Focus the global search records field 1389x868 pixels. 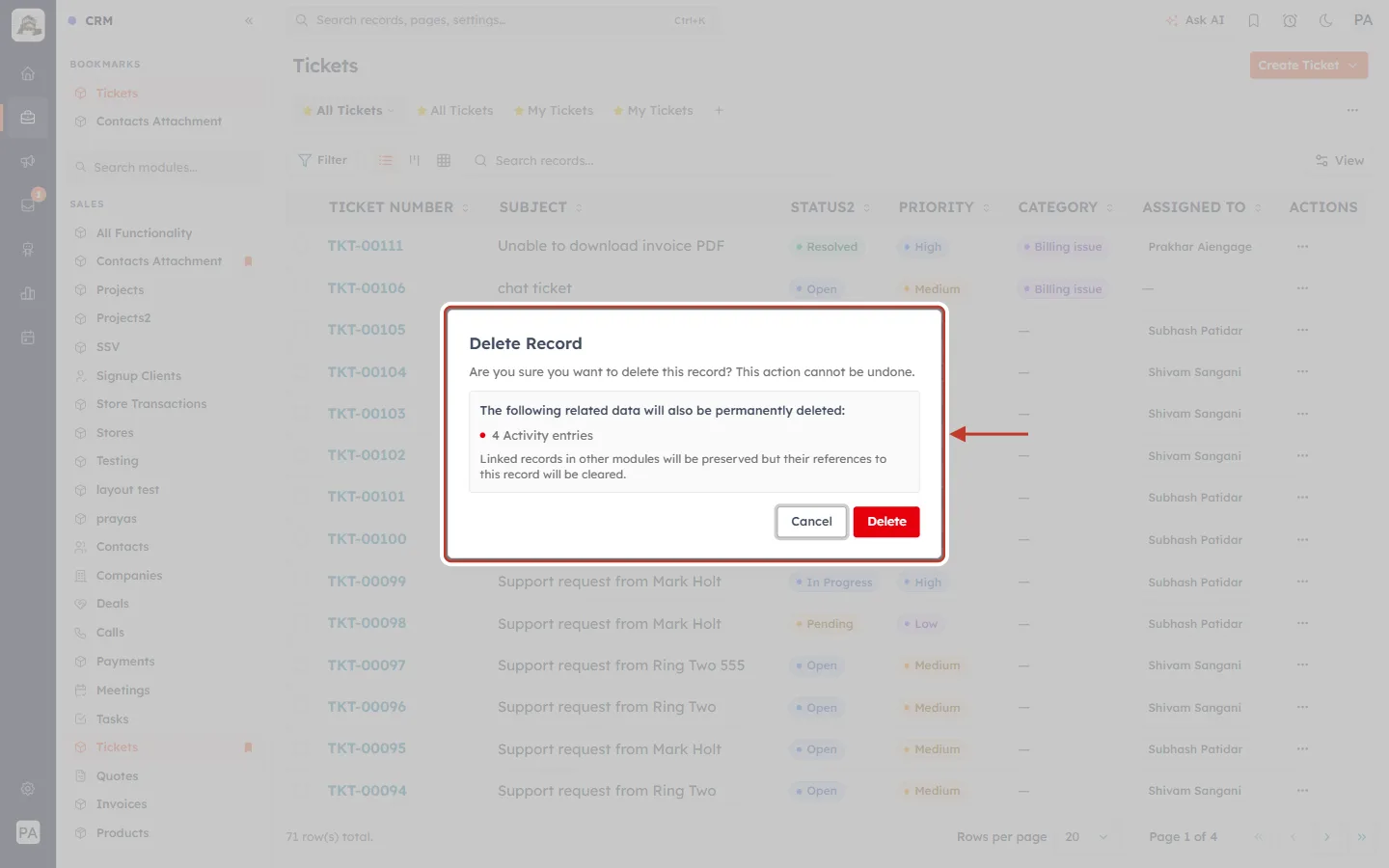click(x=502, y=20)
